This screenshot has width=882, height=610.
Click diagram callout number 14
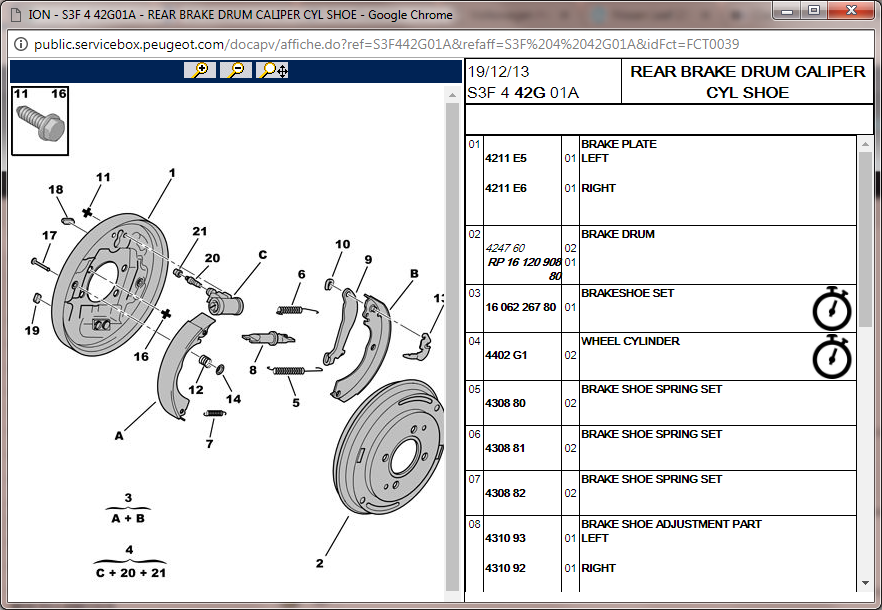point(233,399)
